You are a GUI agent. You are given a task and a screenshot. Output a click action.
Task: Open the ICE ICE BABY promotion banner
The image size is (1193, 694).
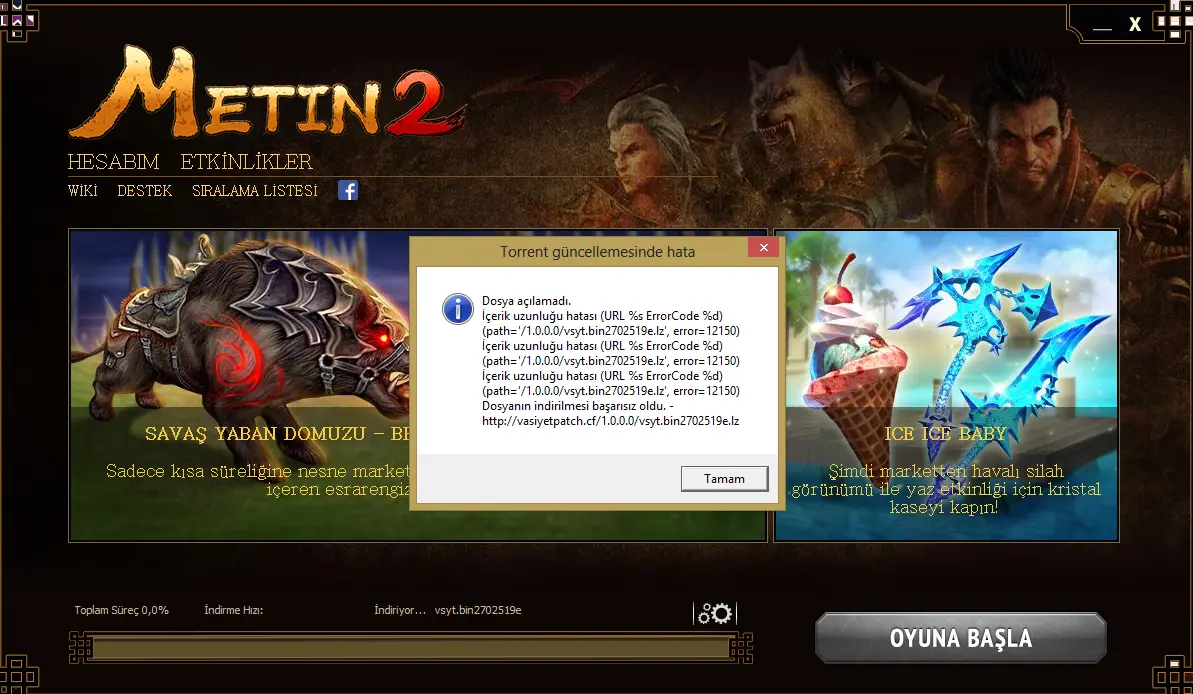946,386
